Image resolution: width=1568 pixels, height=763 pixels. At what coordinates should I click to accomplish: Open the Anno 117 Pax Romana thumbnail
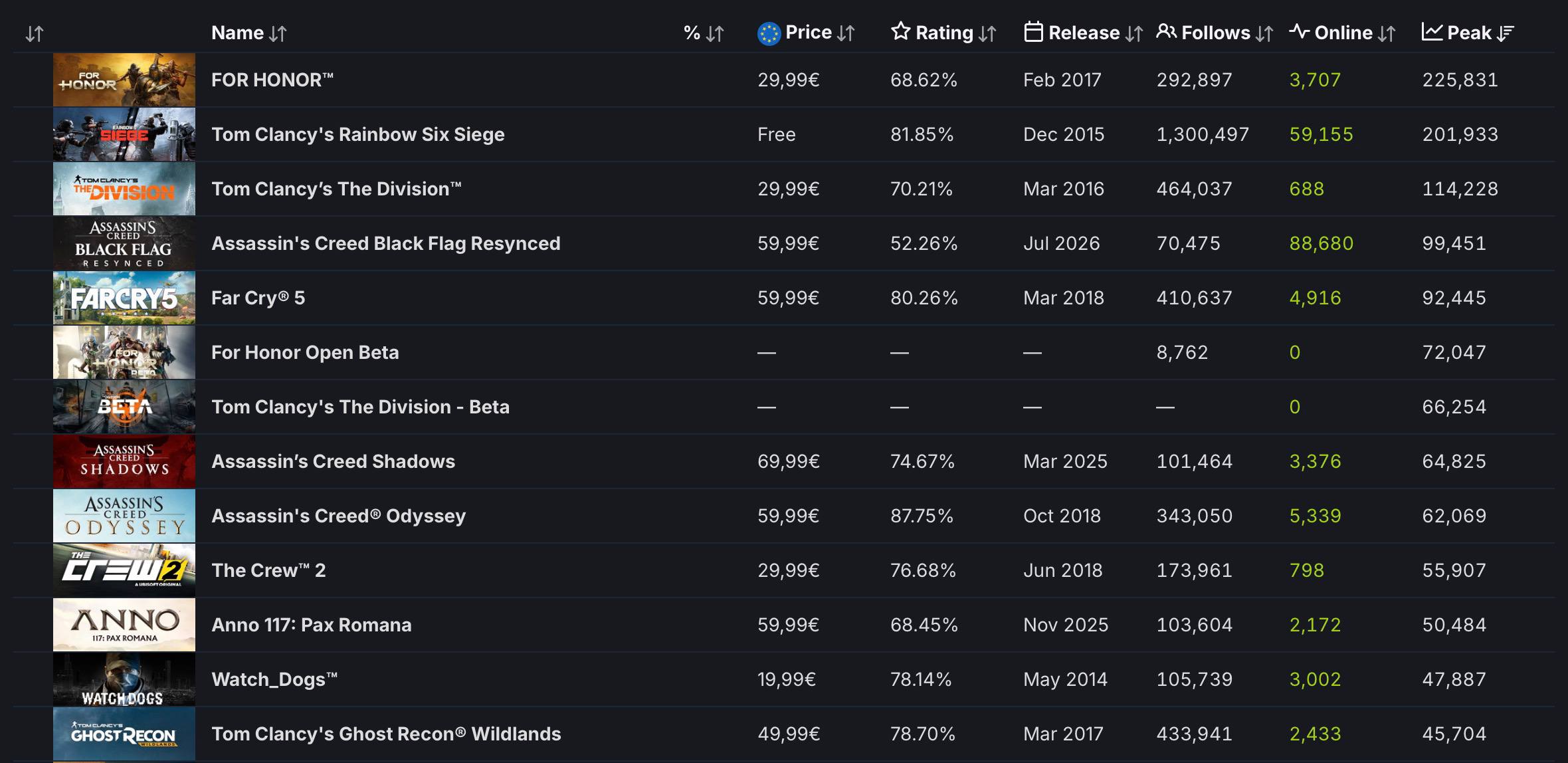click(124, 625)
